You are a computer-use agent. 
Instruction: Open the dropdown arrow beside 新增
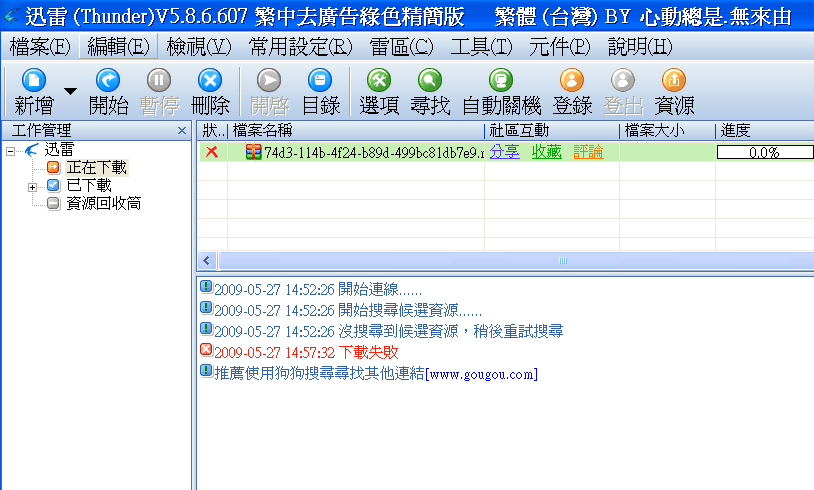[70, 91]
